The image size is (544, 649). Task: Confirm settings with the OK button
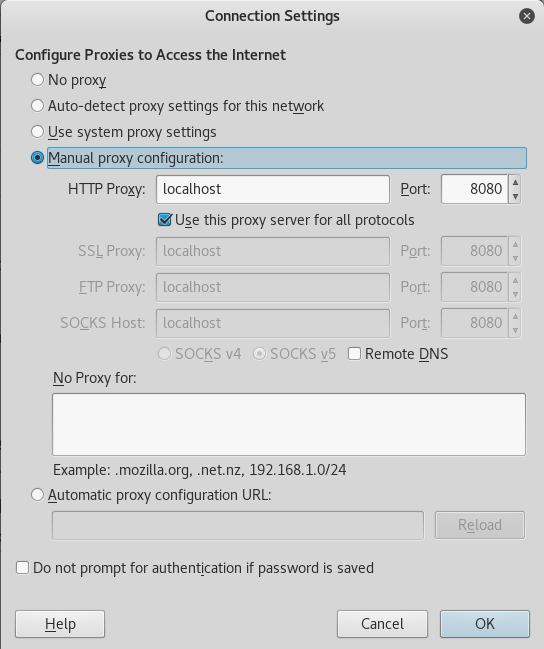485,624
